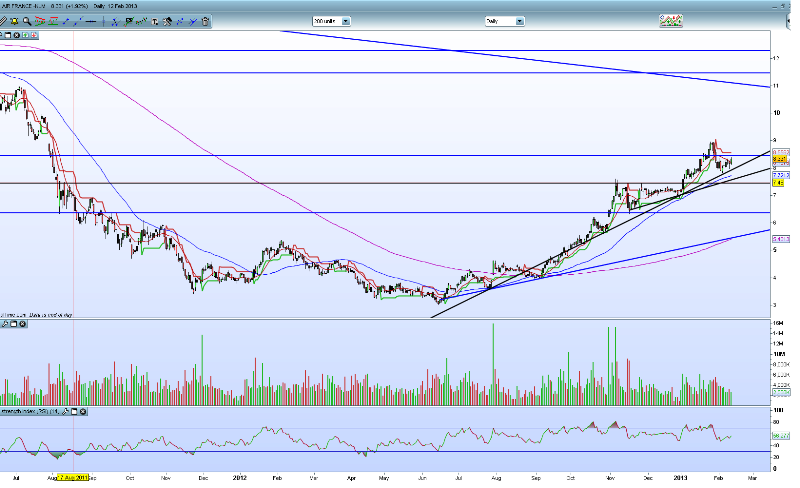The width and height of the screenshot is (800, 488).
Task: Select the horizontal line tool
Action: pos(91,21)
